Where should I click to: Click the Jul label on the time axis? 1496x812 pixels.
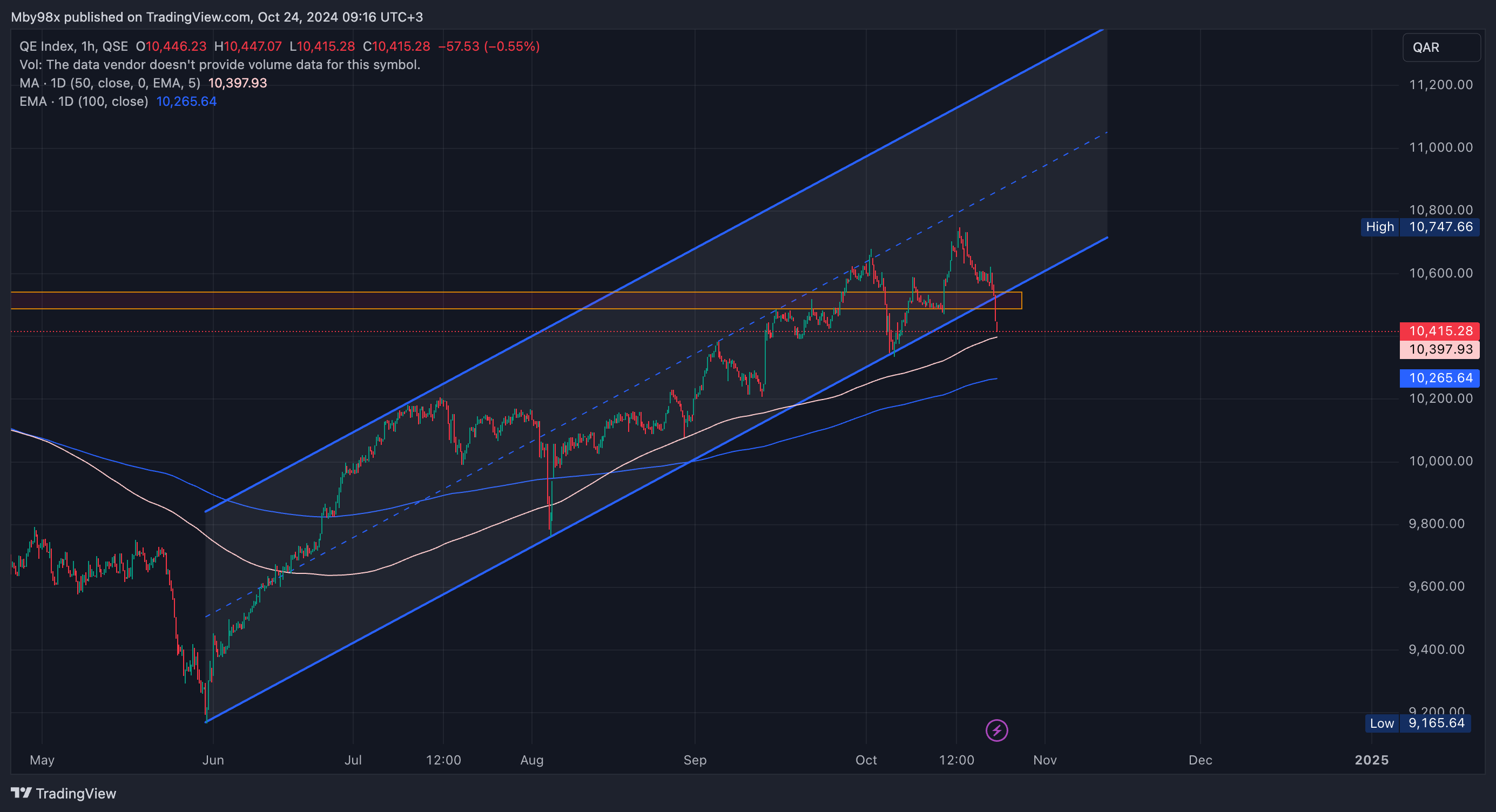point(353,760)
